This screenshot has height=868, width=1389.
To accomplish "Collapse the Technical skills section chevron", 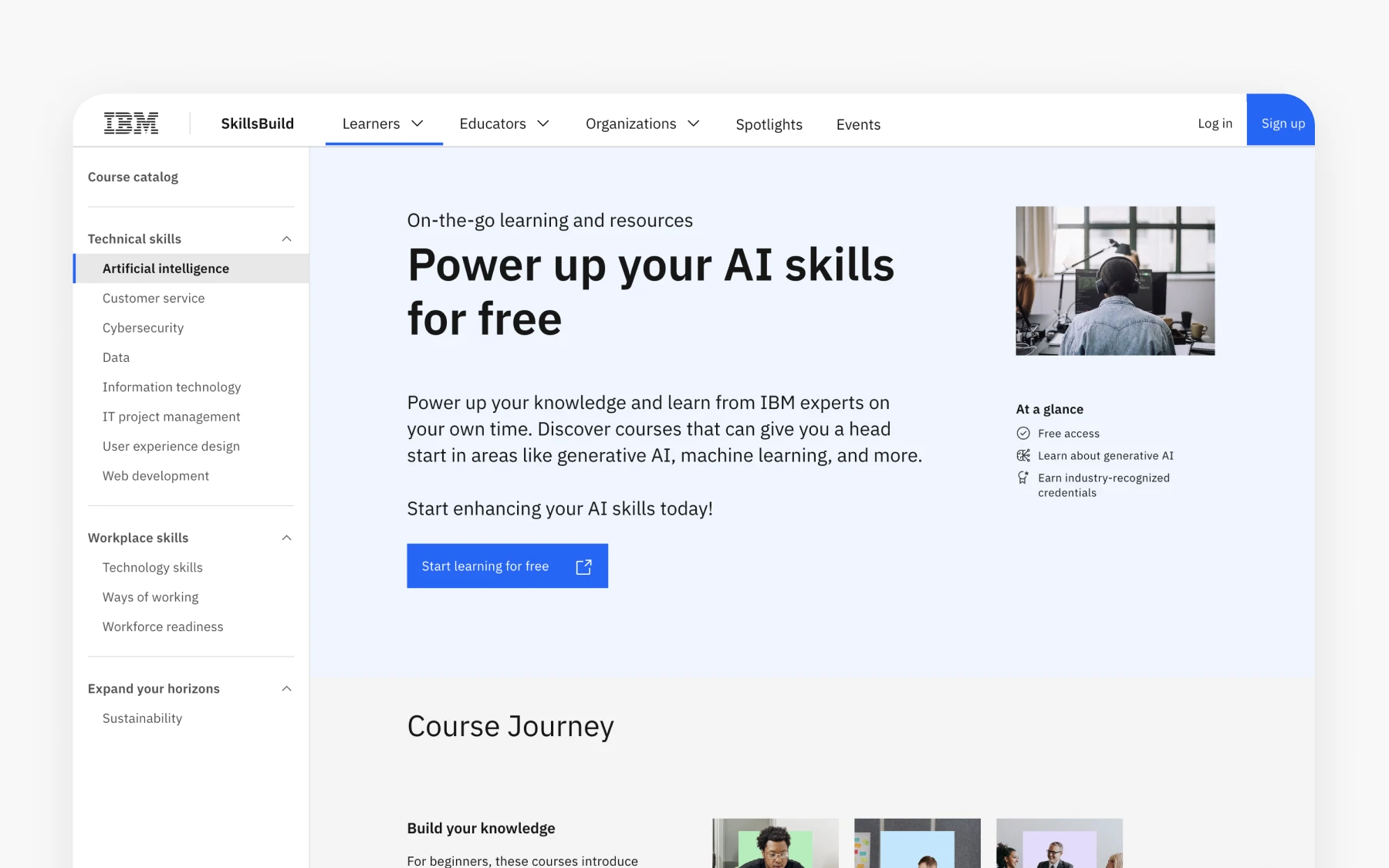I will 286,239.
